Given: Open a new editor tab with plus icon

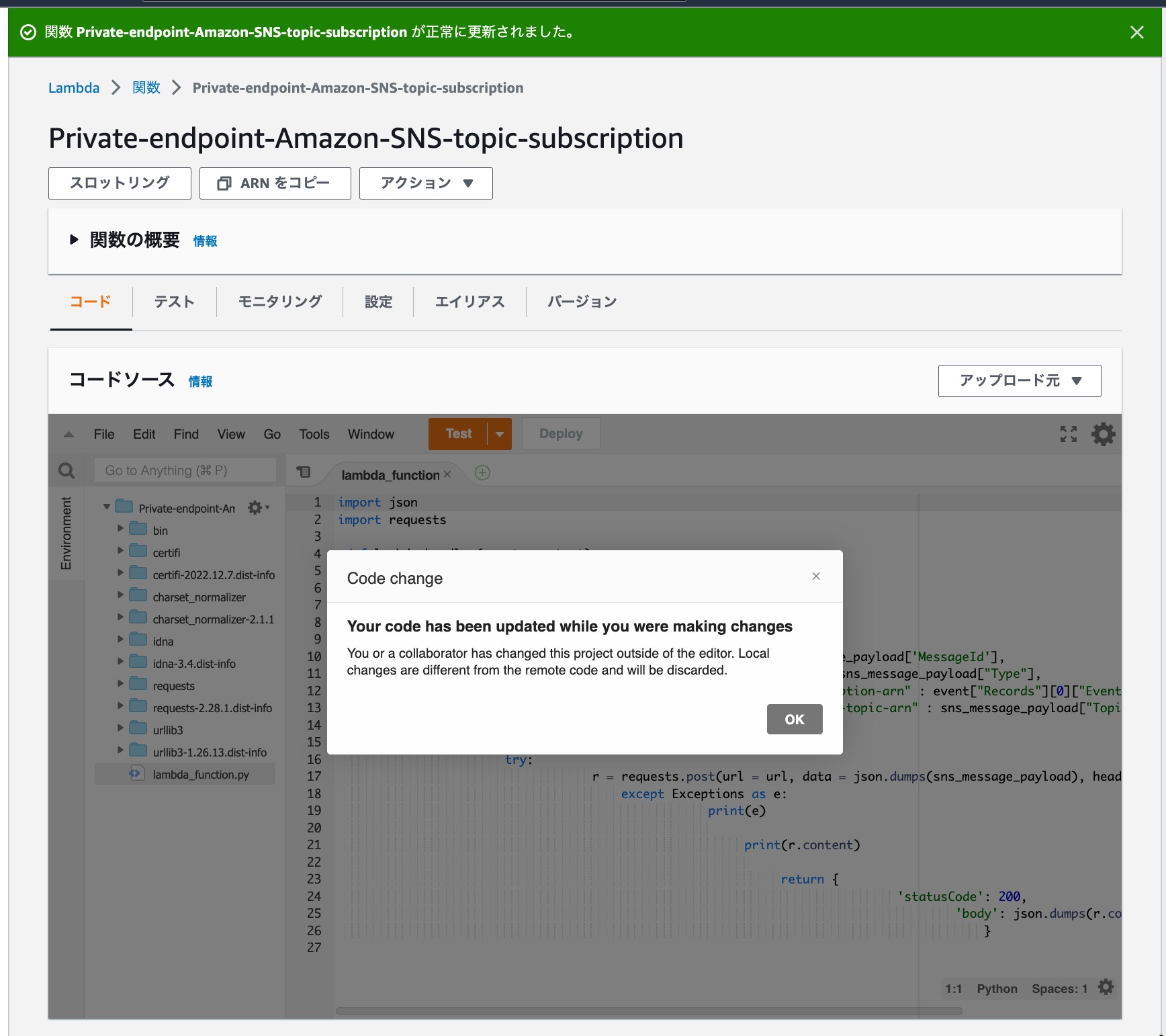Looking at the screenshot, I should click(x=482, y=473).
